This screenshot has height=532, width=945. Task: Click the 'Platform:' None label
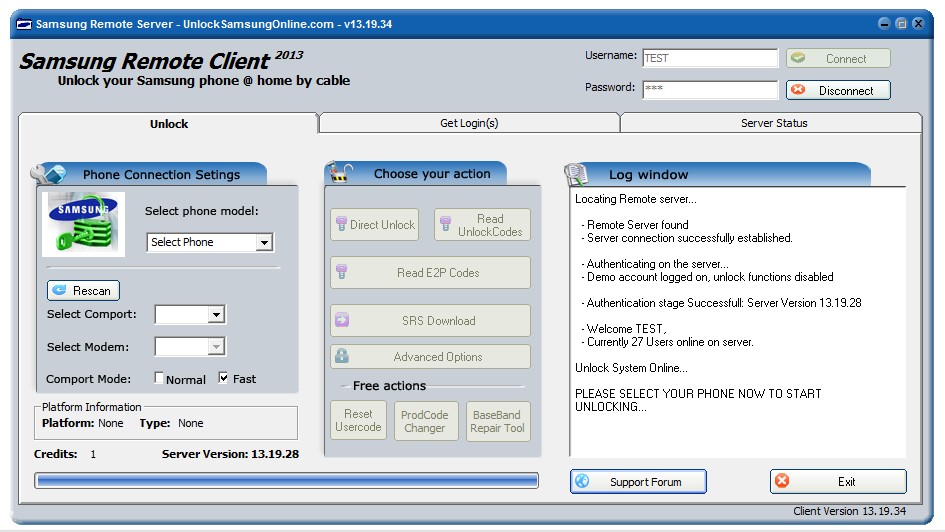coord(83,424)
